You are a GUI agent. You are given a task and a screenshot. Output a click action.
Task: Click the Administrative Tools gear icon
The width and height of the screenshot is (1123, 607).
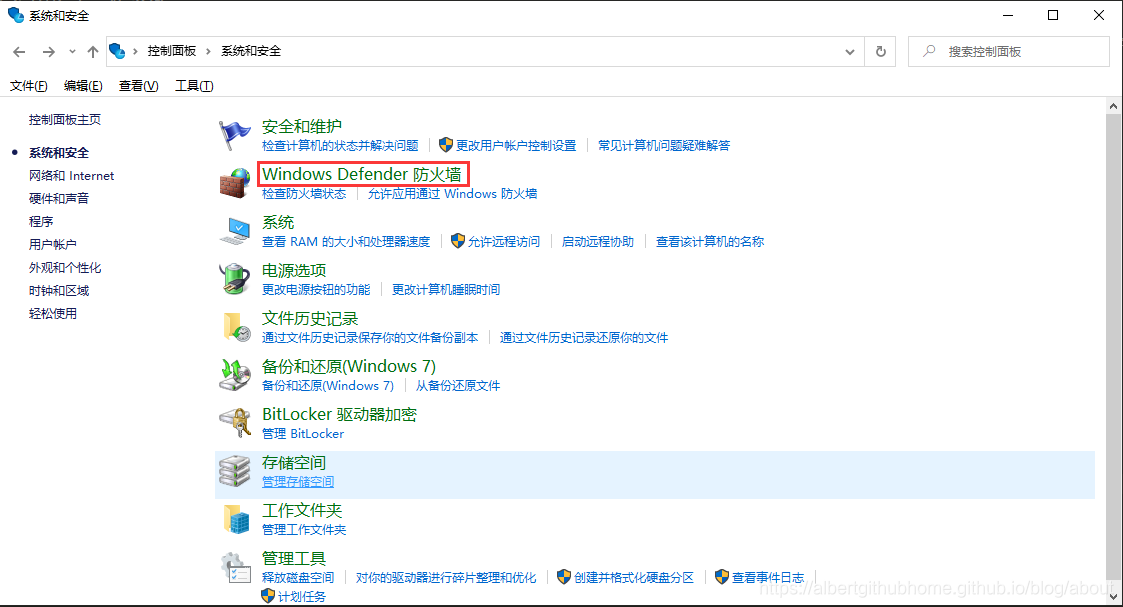(x=234, y=567)
